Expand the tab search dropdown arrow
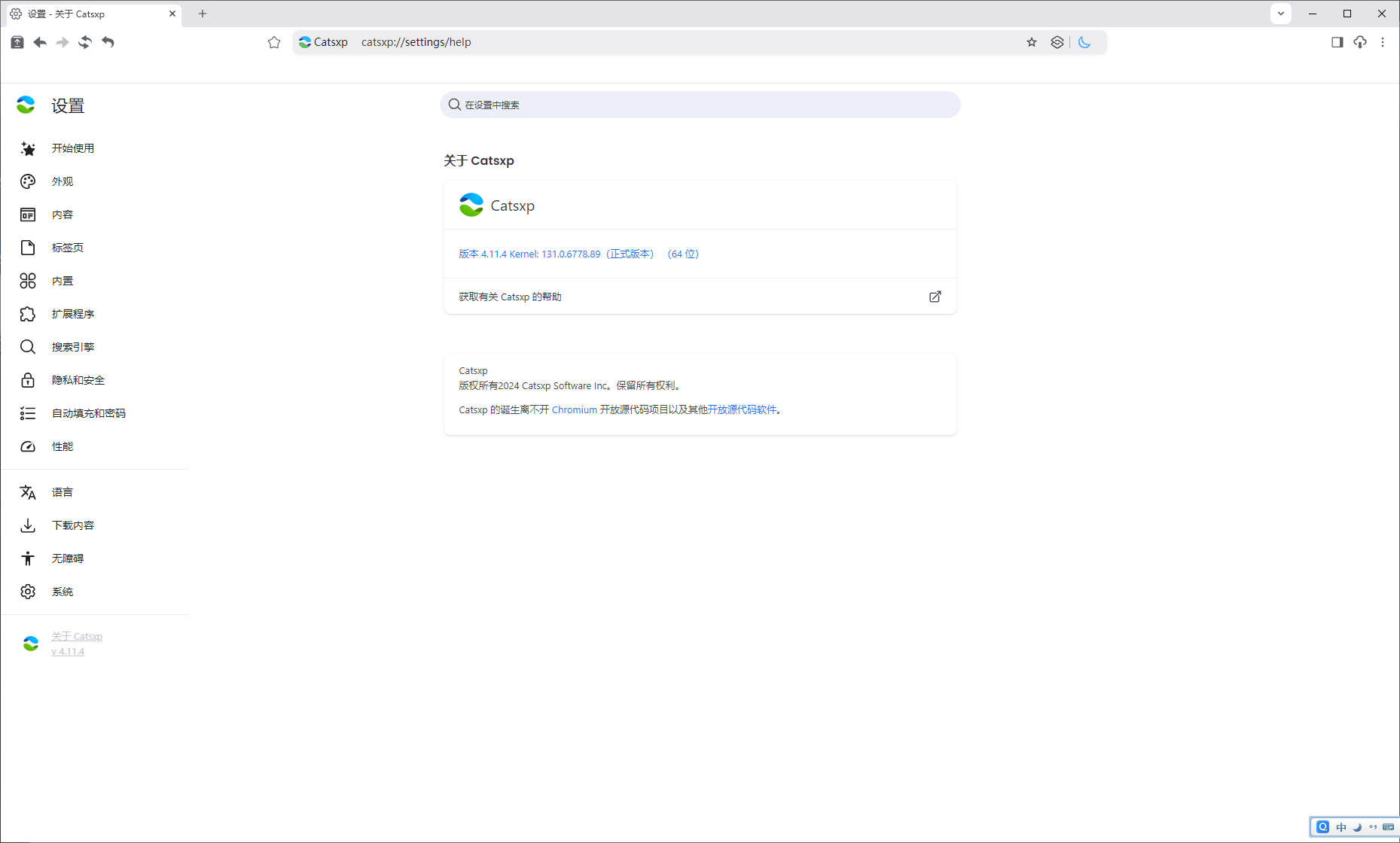This screenshot has width=1400, height=843. (x=1281, y=14)
